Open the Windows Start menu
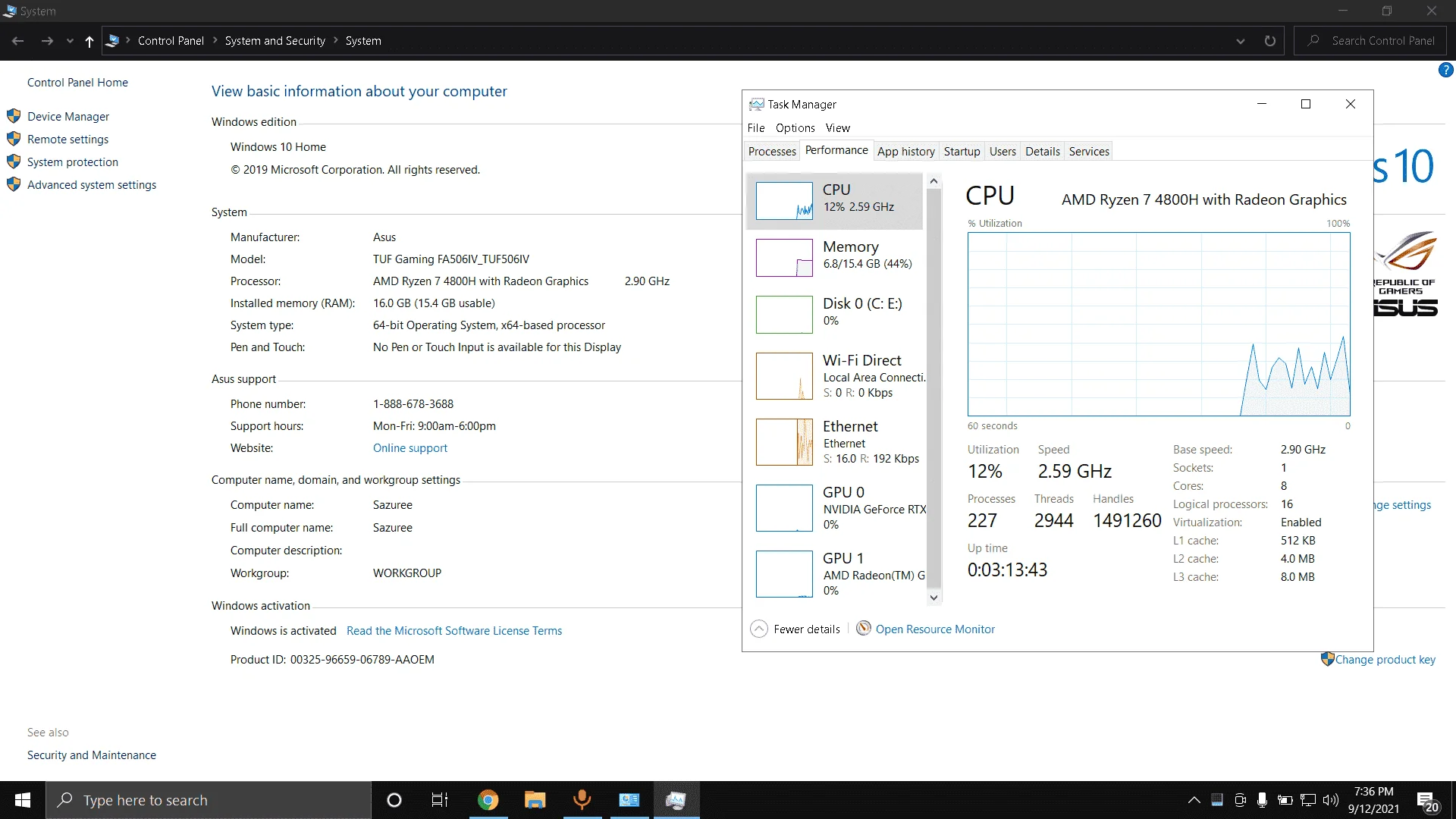 [x=23, y=800]
